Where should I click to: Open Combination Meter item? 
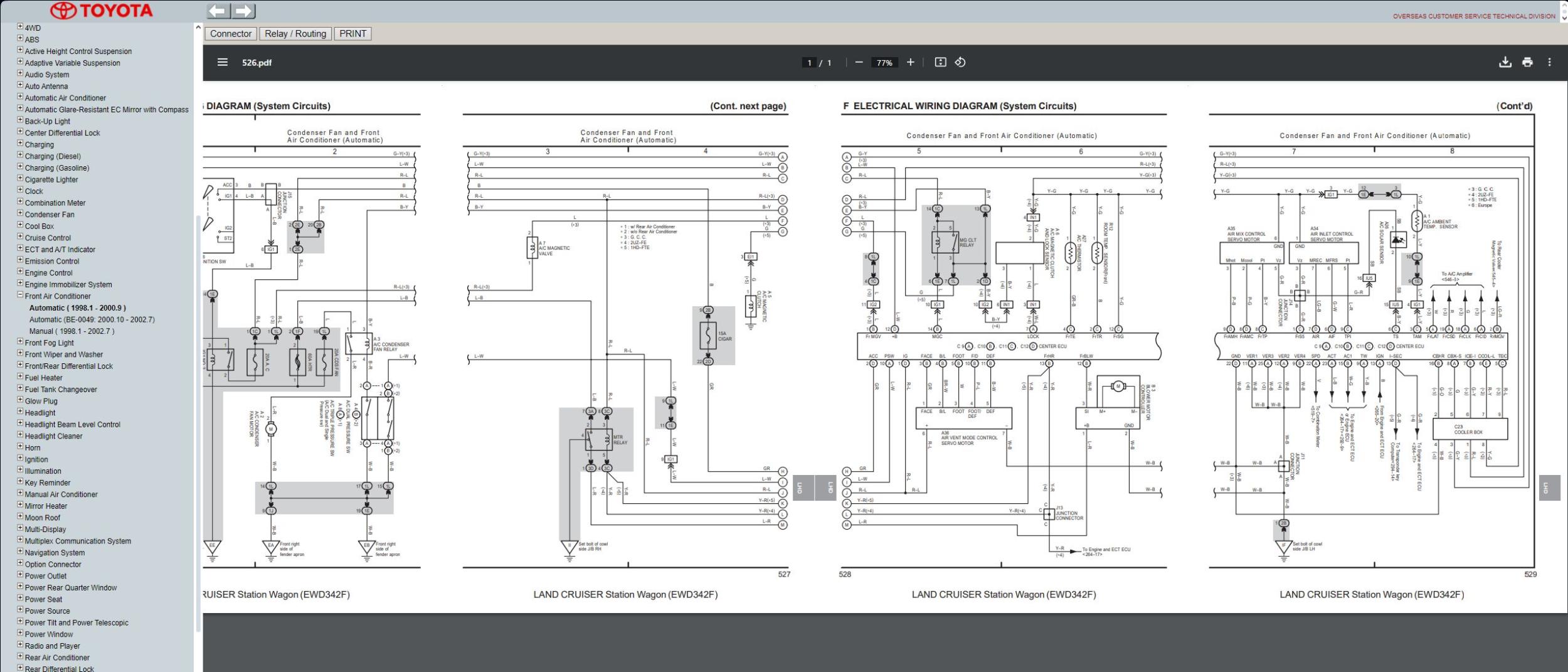pyautogui.click(x=55, y=203)
